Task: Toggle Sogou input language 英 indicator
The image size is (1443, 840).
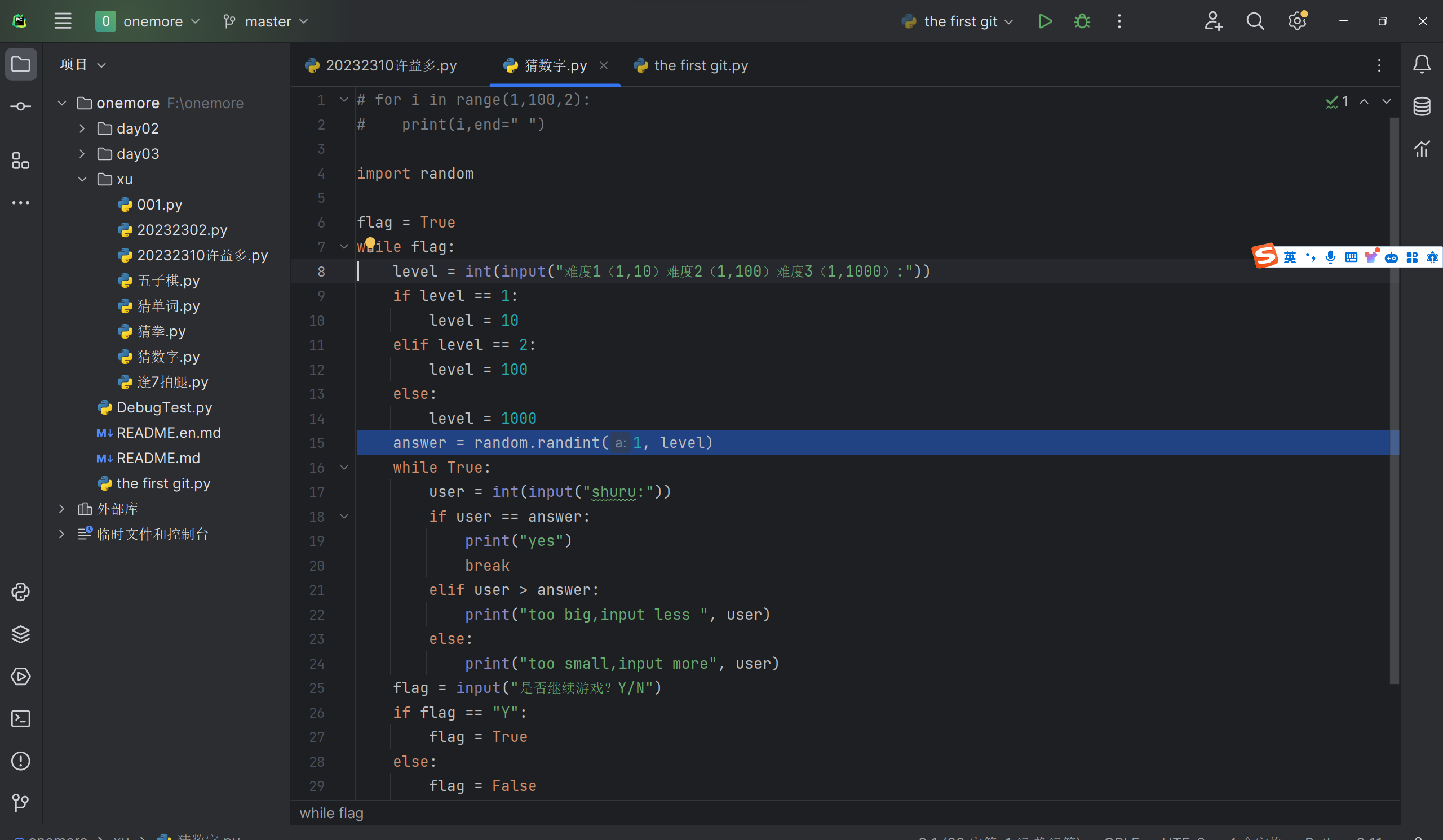Action: 1290,257
